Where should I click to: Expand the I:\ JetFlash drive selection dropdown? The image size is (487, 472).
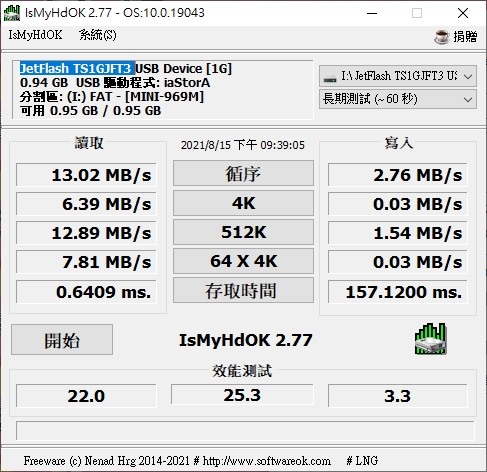[x=398, y=76]
